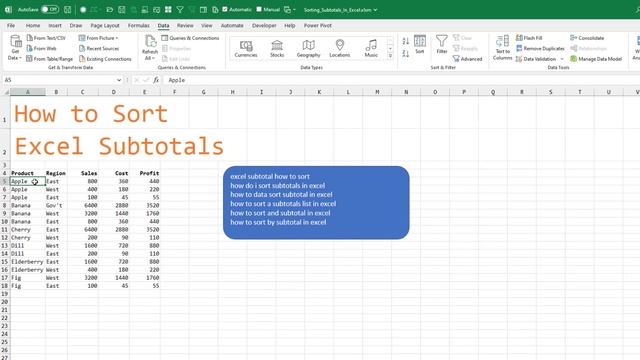The image size is (640, 360).
Task: Click the Profit header cell
Action: point(145,173)
